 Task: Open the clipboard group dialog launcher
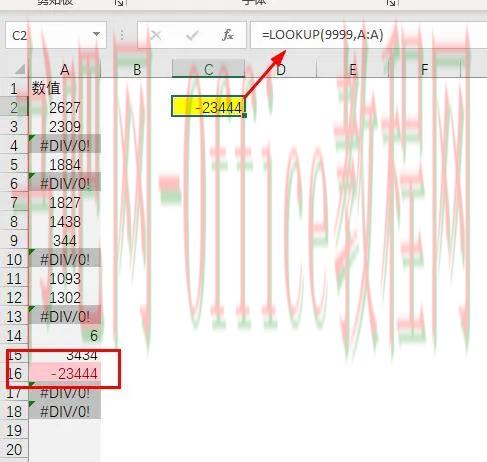coord(118,3)
